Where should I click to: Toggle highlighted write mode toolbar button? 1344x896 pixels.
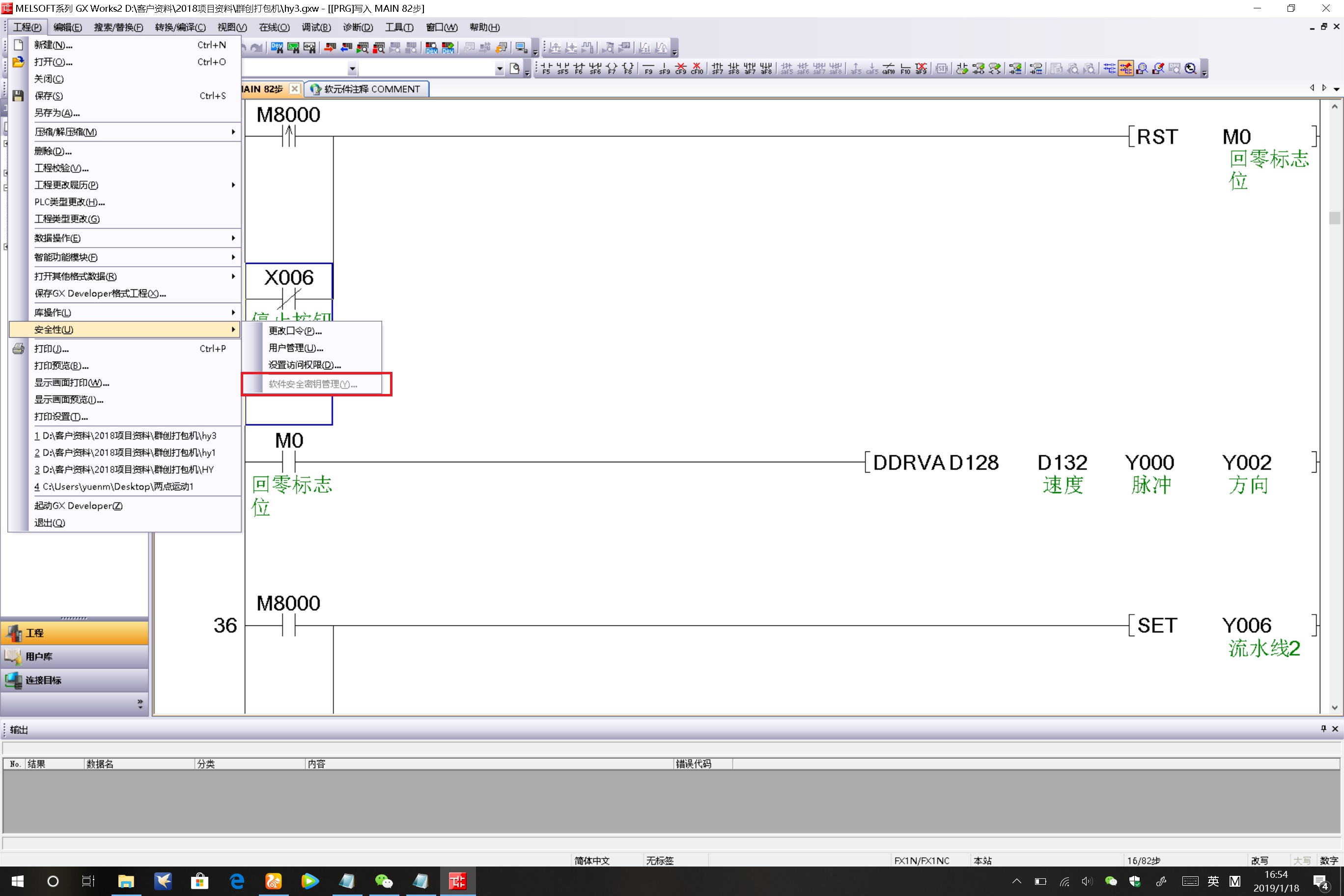point(1125,69)
